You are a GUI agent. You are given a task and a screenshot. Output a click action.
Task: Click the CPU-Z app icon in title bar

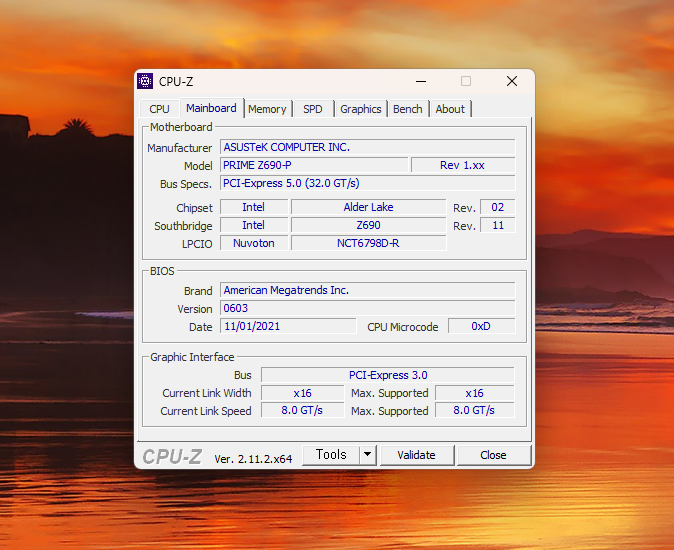pyautogui.click(x=145, y=81)
